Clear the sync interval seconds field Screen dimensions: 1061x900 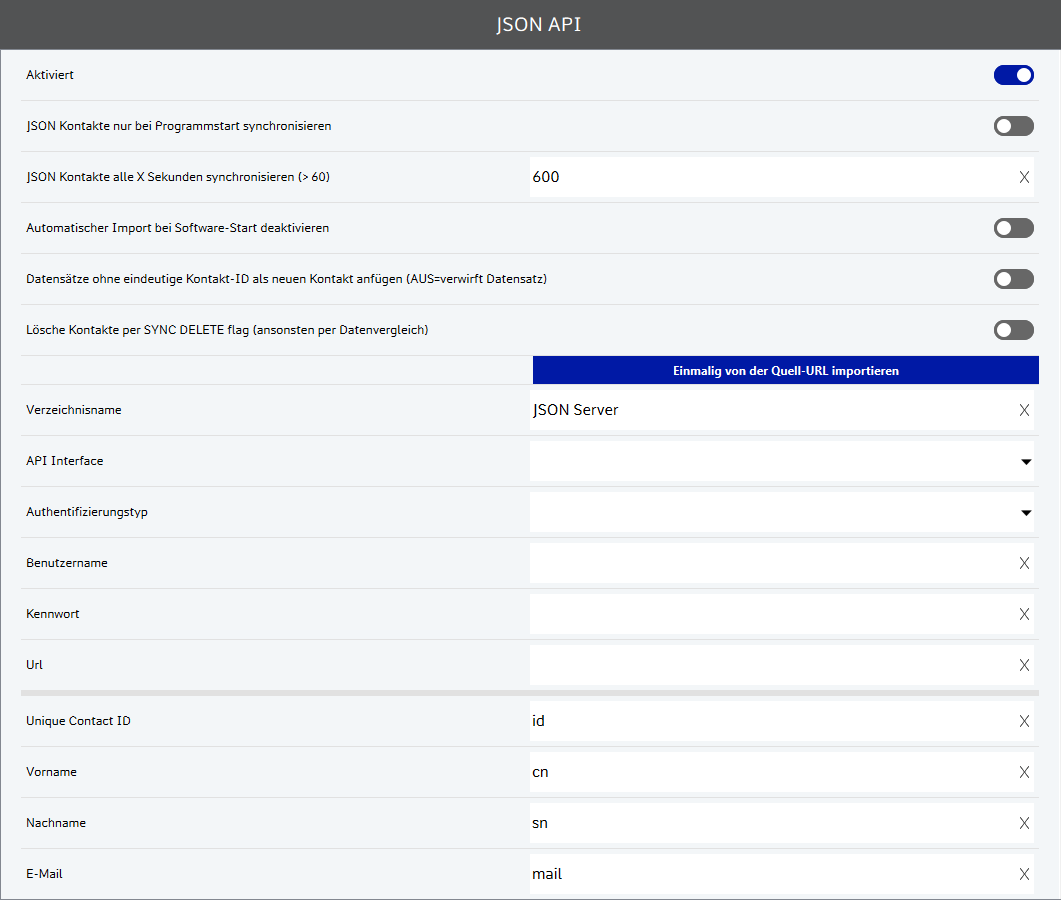coord(1024,177)
